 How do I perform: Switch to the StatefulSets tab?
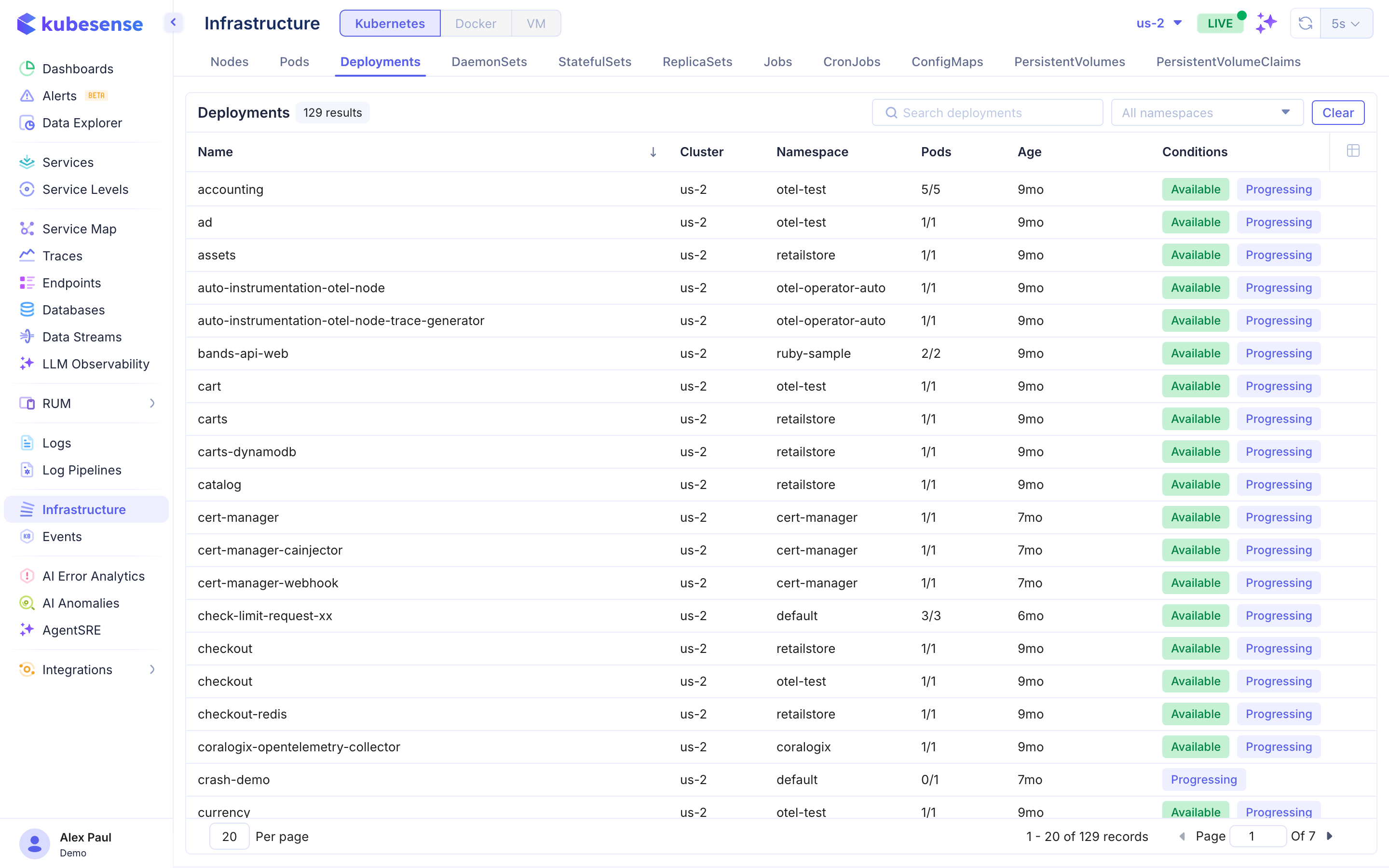point(595,62)
